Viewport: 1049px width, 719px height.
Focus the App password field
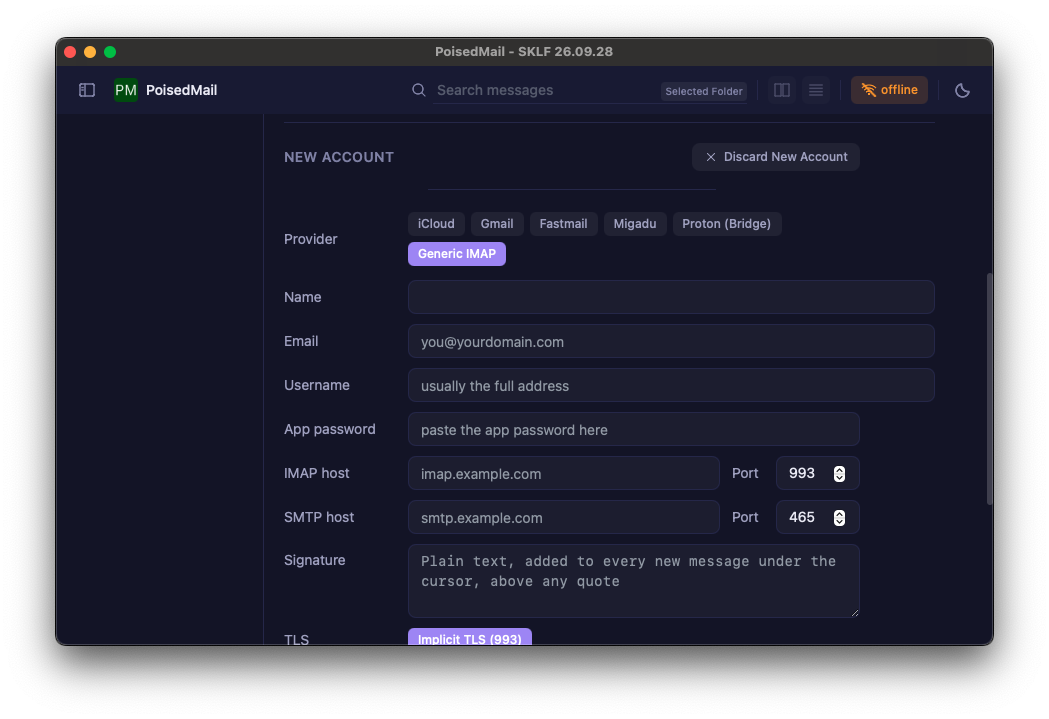(x=634, y=429)
